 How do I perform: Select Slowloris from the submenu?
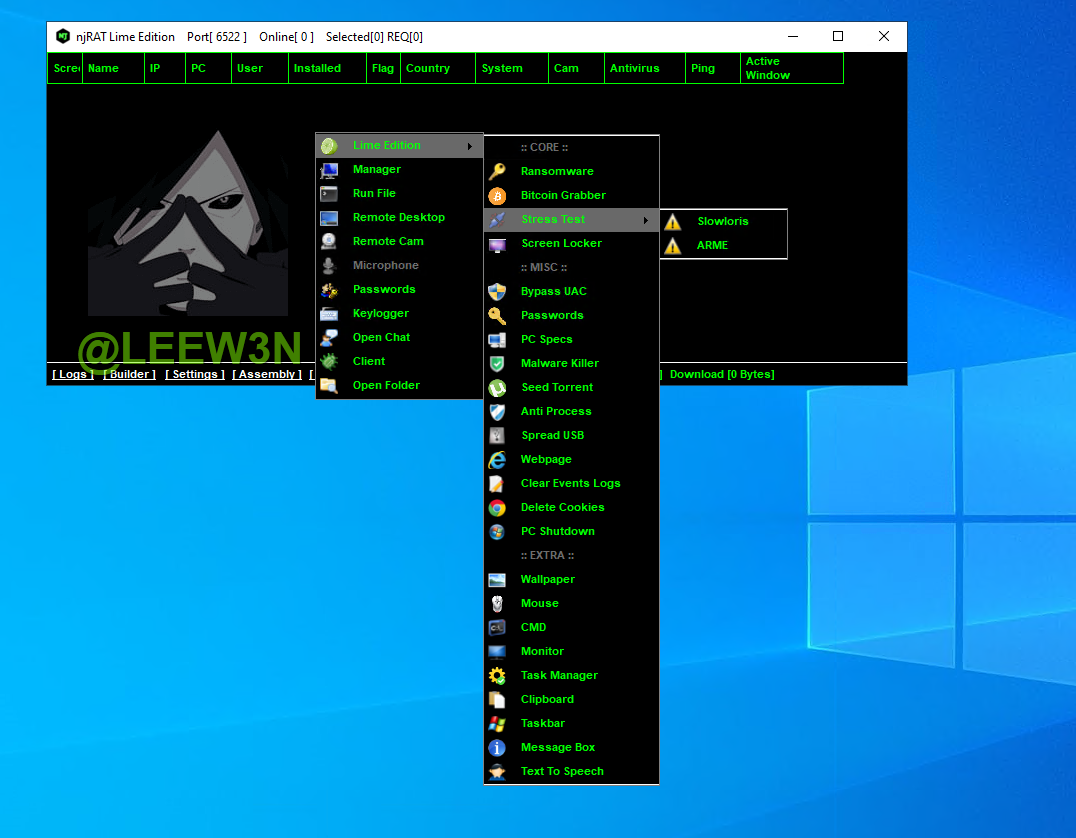tap(722, 221)
